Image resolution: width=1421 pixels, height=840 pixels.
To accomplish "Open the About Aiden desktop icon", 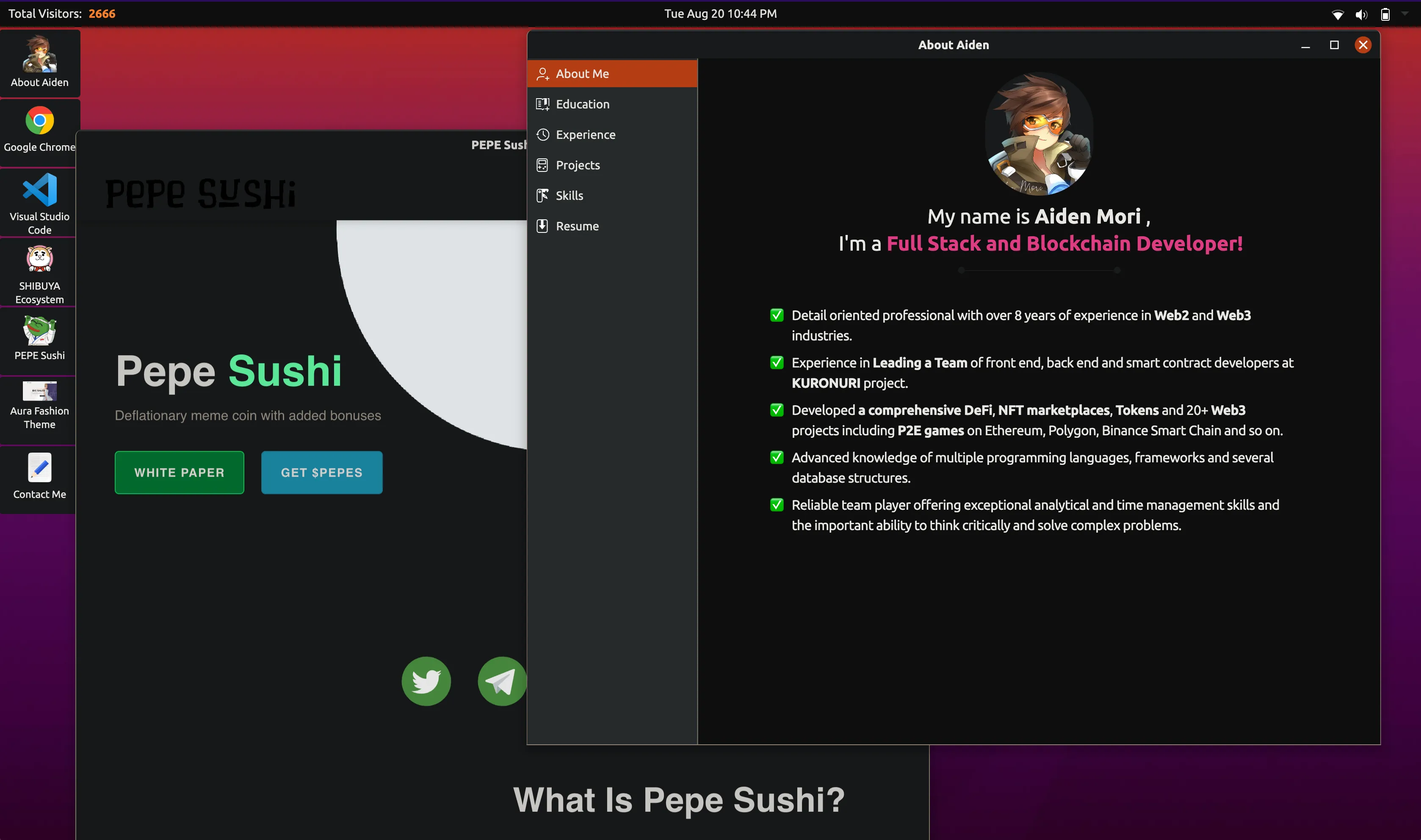I will 39,62.
